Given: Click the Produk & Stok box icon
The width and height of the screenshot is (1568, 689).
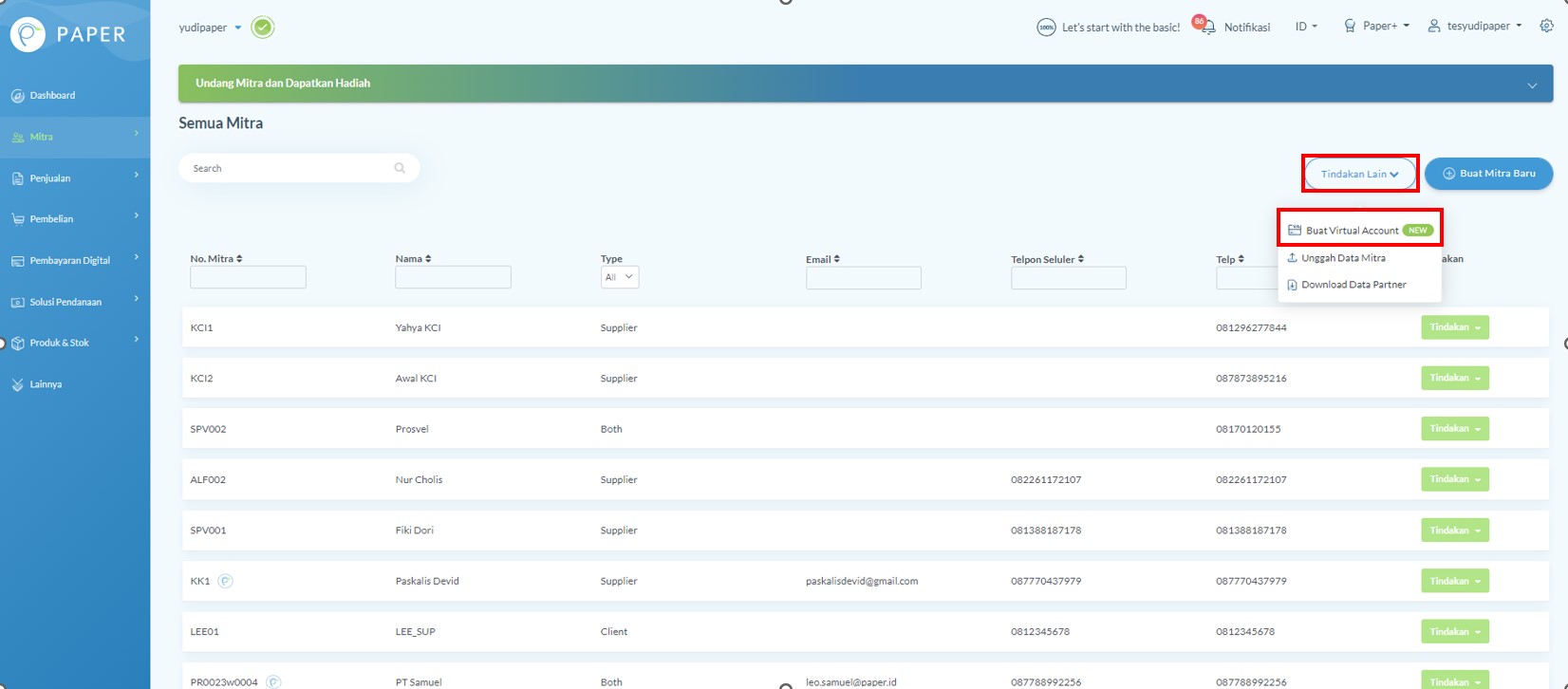Looking at the screenshot, I should (x=17, y=343).
